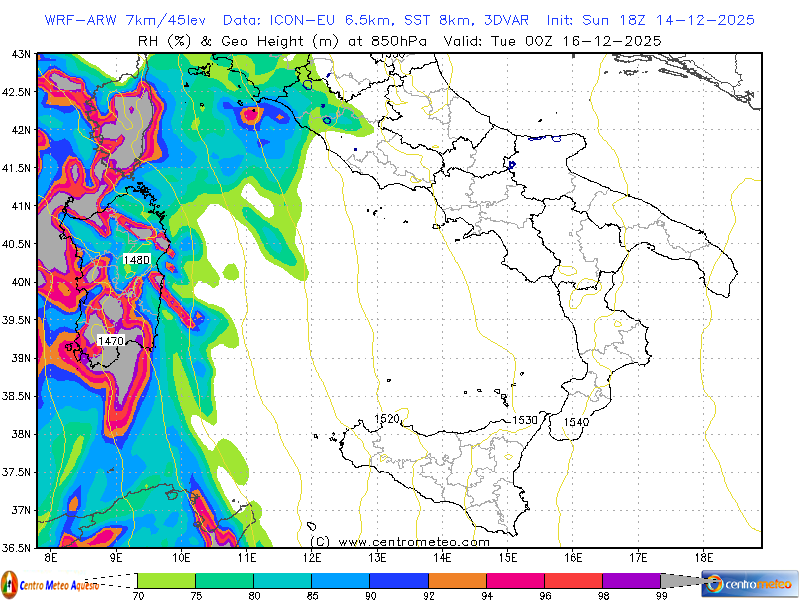Image resolution: width=800 pixels, height=600 pixels.
Task: Click the 40N latitude axis label
Action: (19, 281)
